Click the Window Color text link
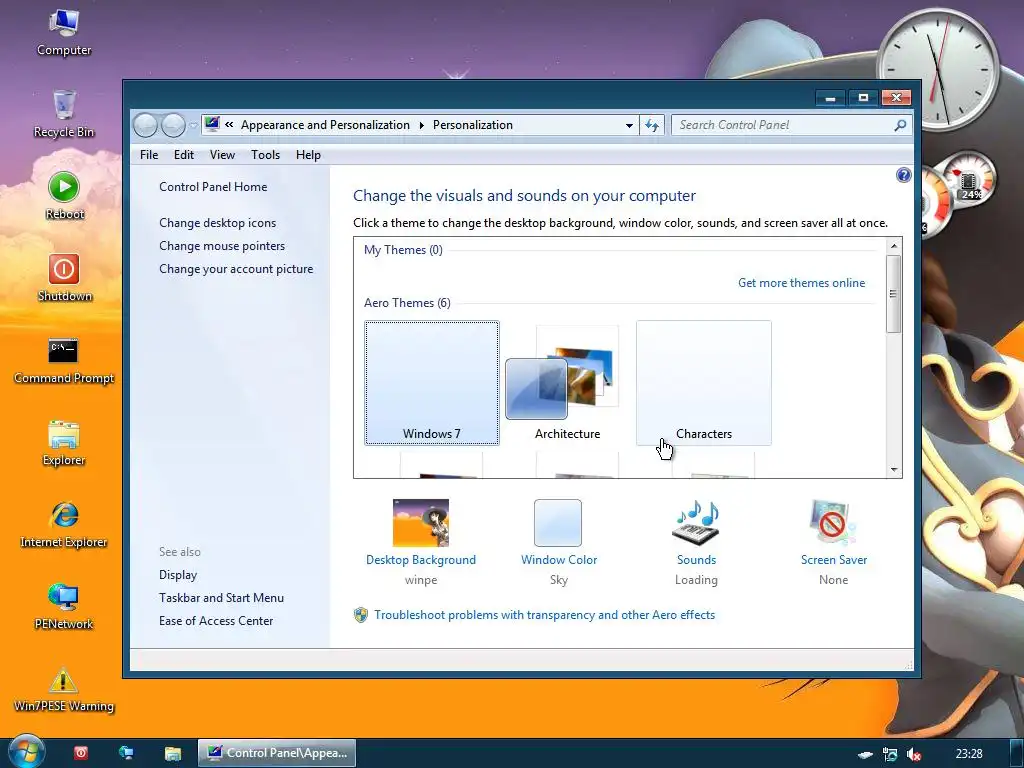 tap(559, 560)
